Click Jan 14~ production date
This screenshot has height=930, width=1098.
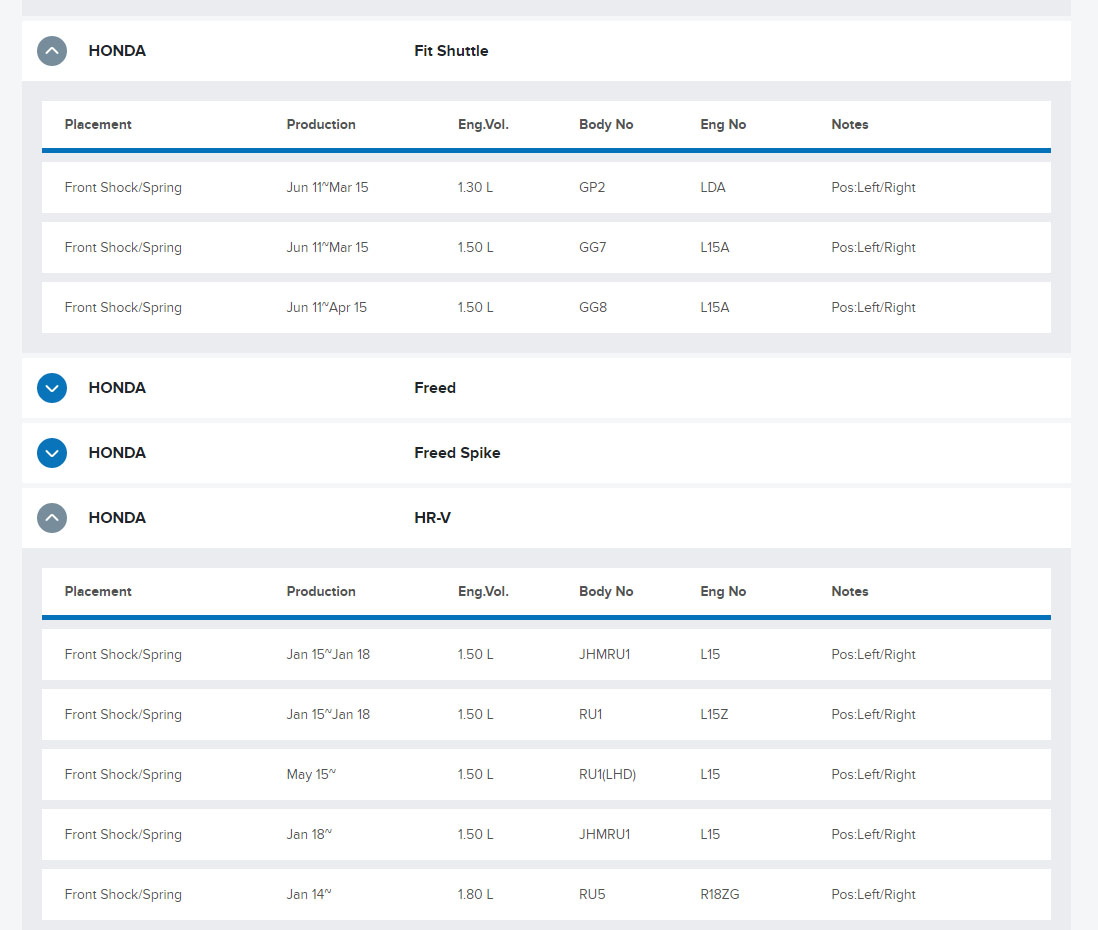(x=309, y=895)
